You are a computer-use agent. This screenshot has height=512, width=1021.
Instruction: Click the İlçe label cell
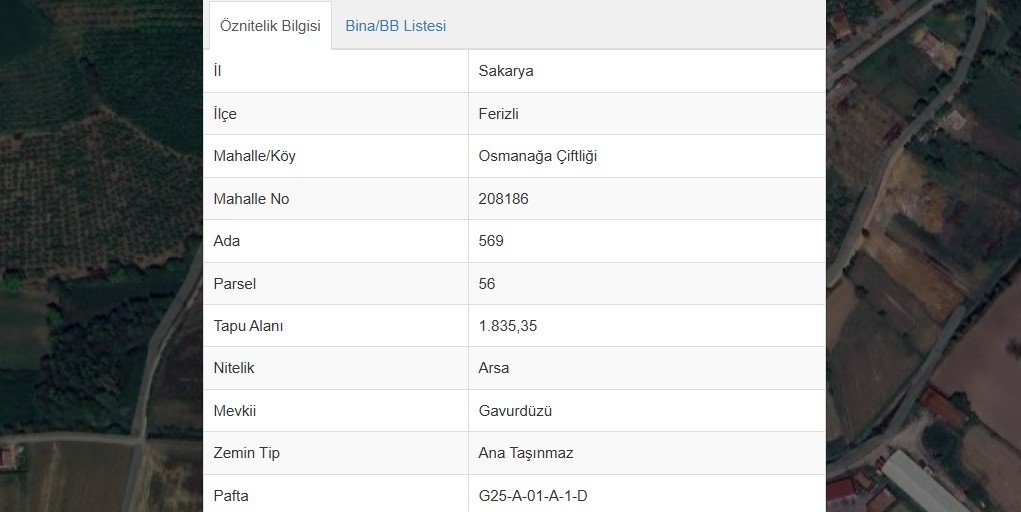point(336,114)
